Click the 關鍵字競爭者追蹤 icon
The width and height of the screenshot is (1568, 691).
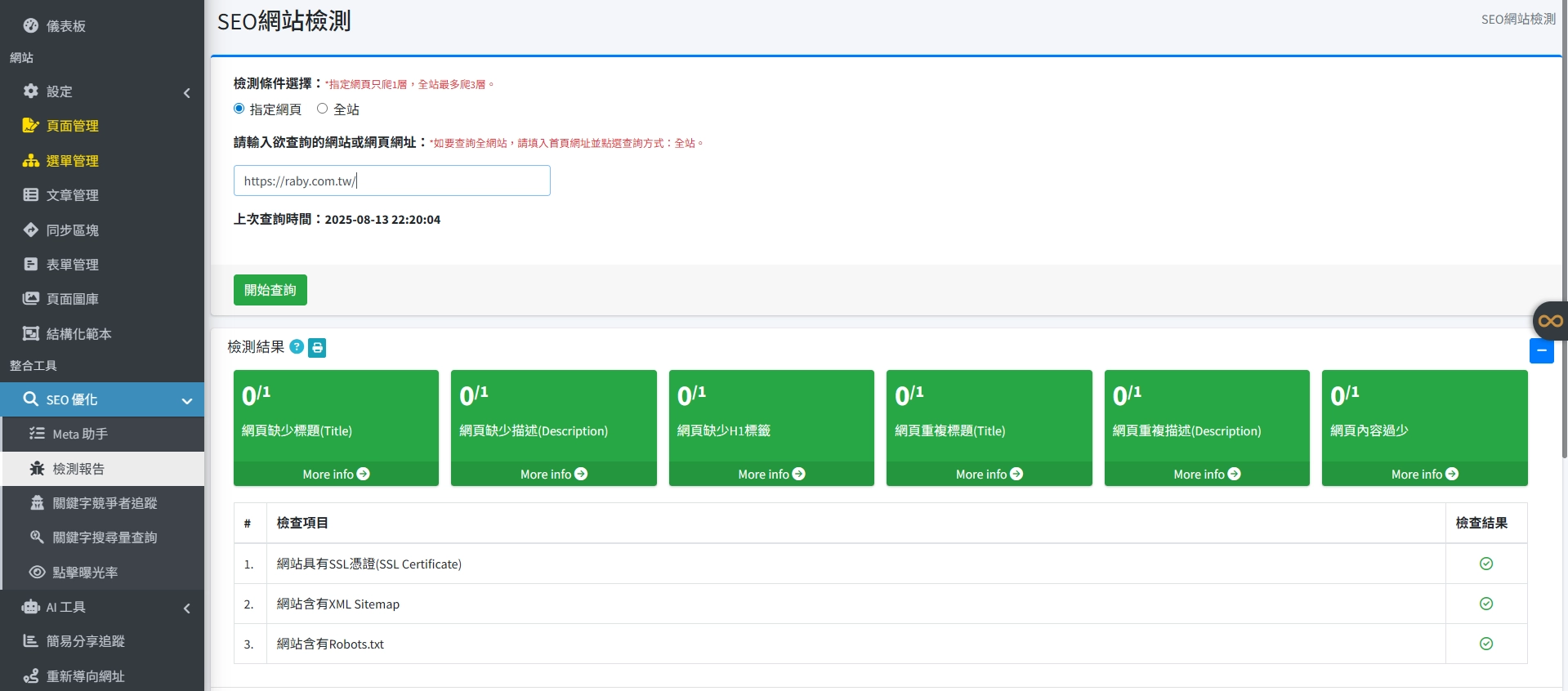[x=38, y=502]
